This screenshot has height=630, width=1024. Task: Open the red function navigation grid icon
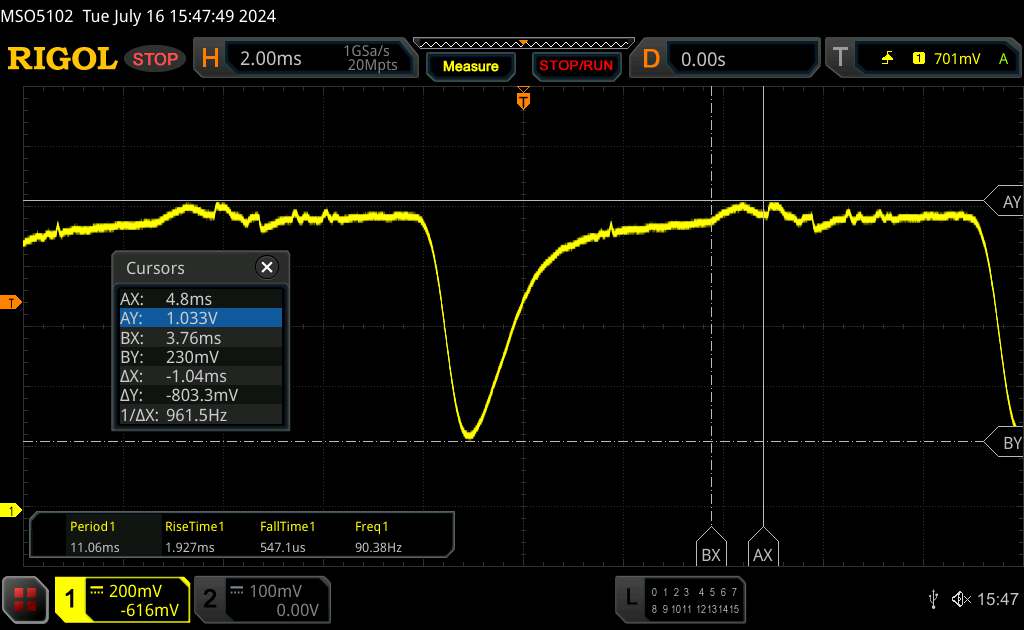point(25,599)
